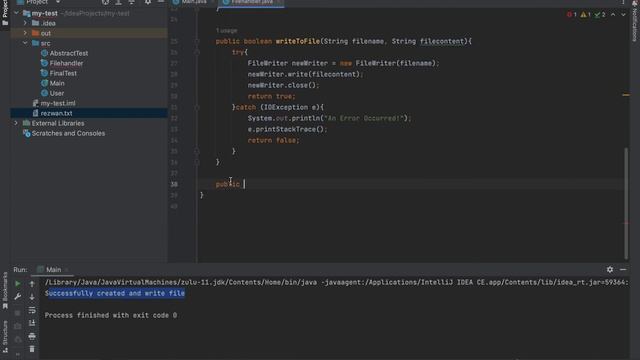This screenshot has width=640, height=360.
Task: Close the Main run tab
Action: (x=67, y=270)
